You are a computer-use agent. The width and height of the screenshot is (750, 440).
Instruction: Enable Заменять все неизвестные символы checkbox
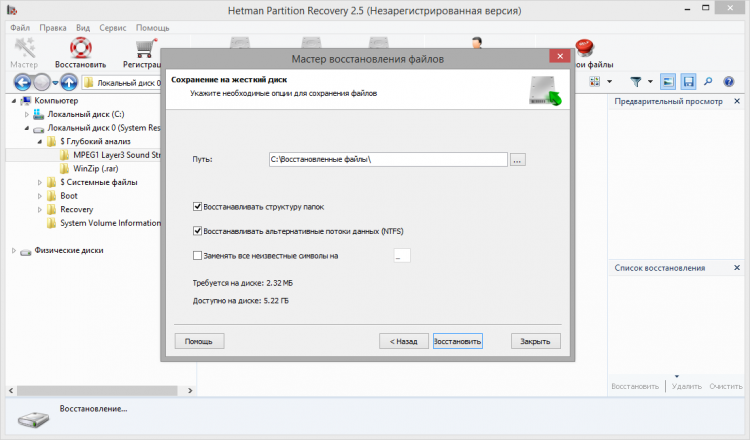pyautogui.click(x=197, y=255)
